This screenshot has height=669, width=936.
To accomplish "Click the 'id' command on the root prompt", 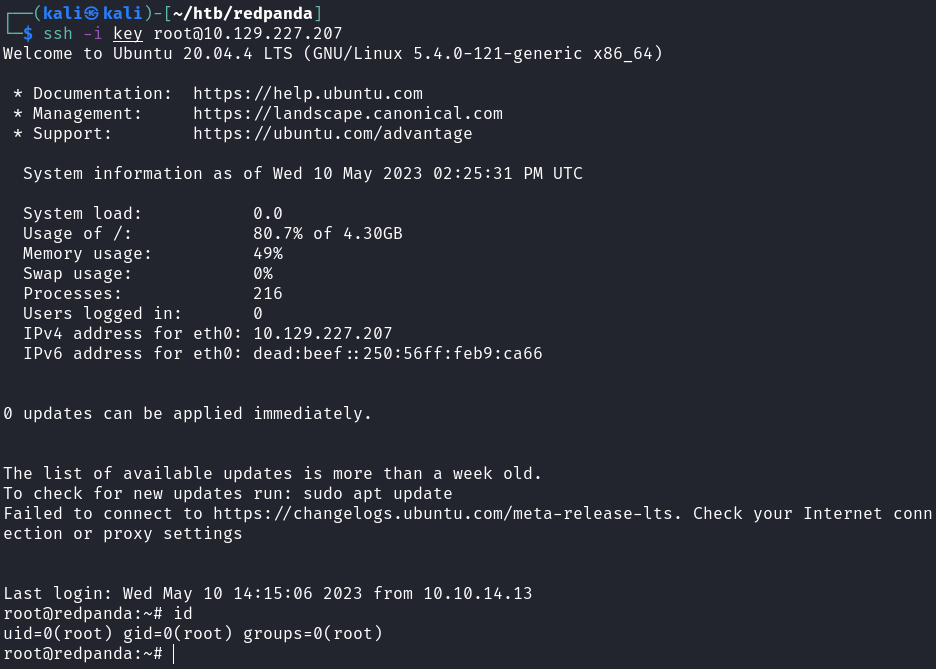I will click(183, 614).
